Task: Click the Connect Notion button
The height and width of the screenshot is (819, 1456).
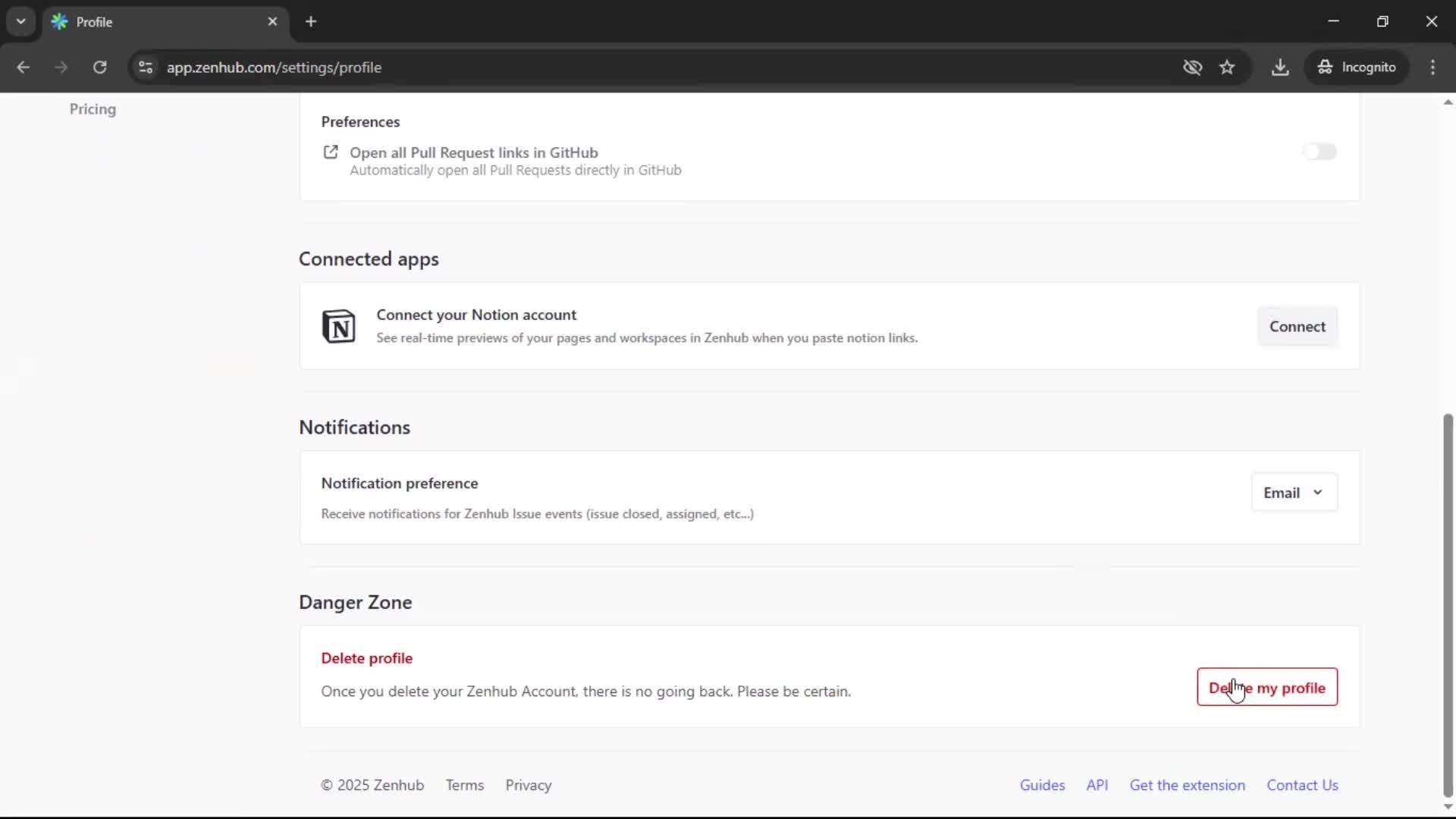Action: coord(1297,326)
